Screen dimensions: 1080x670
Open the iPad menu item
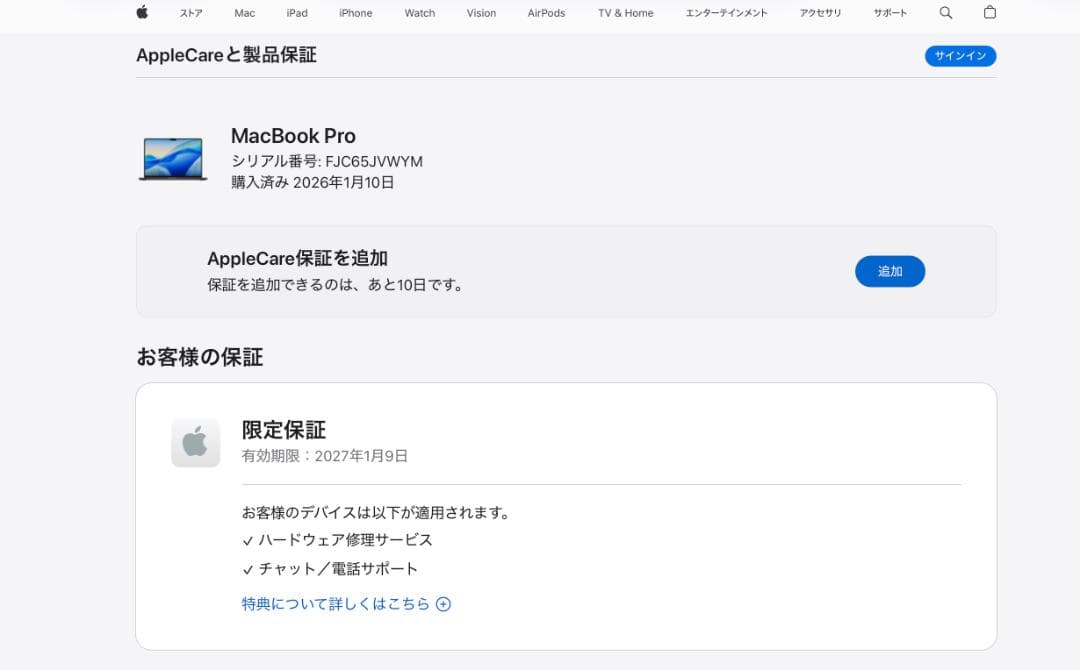[297, 13]
